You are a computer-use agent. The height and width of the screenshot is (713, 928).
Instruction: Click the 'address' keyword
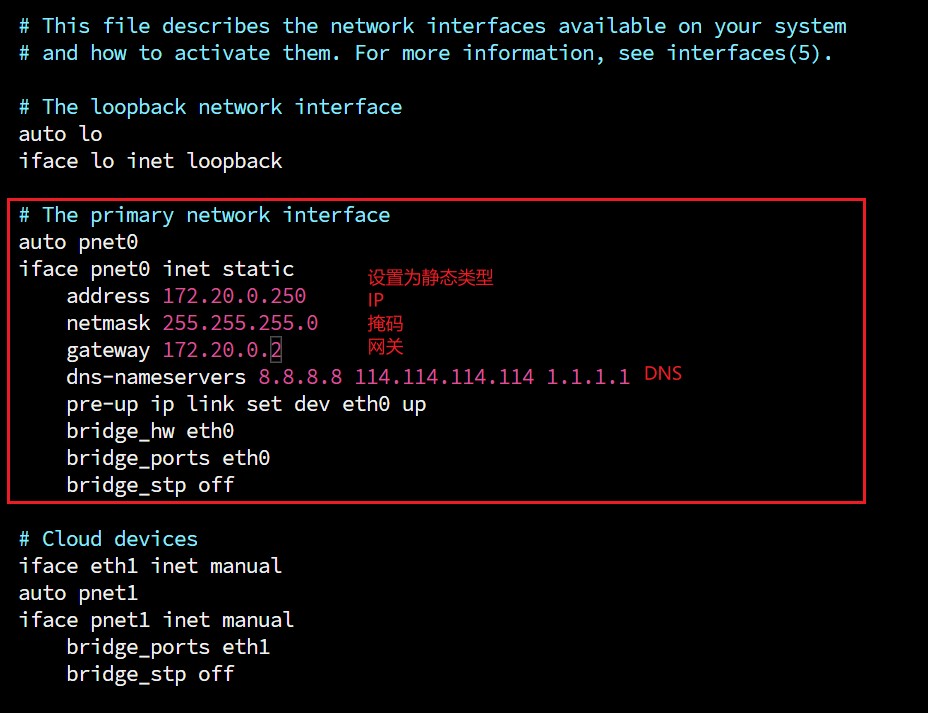pyautogui.click(x=108, y=296)
